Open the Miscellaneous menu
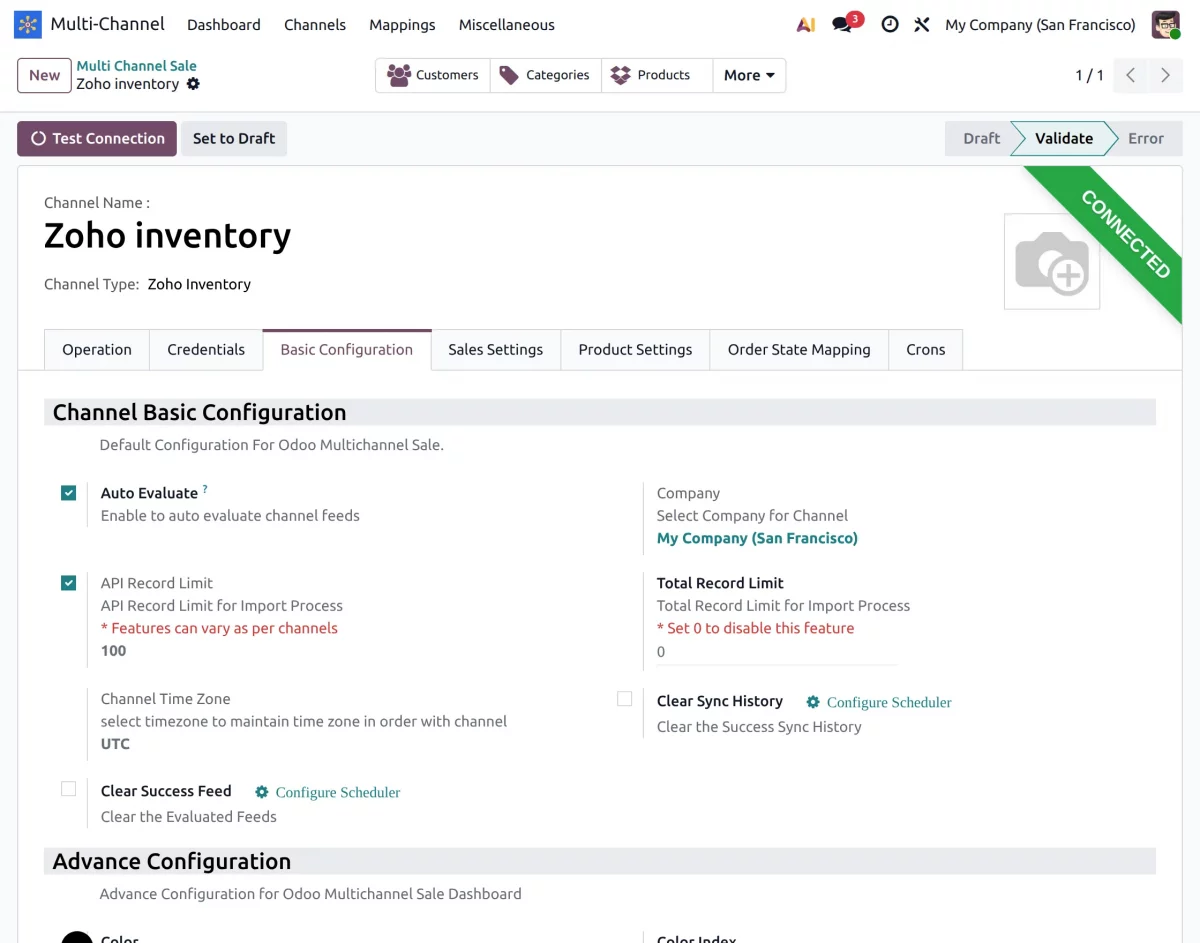The height and width of the screenshot is (943, 1200). (x=507, y=24)
